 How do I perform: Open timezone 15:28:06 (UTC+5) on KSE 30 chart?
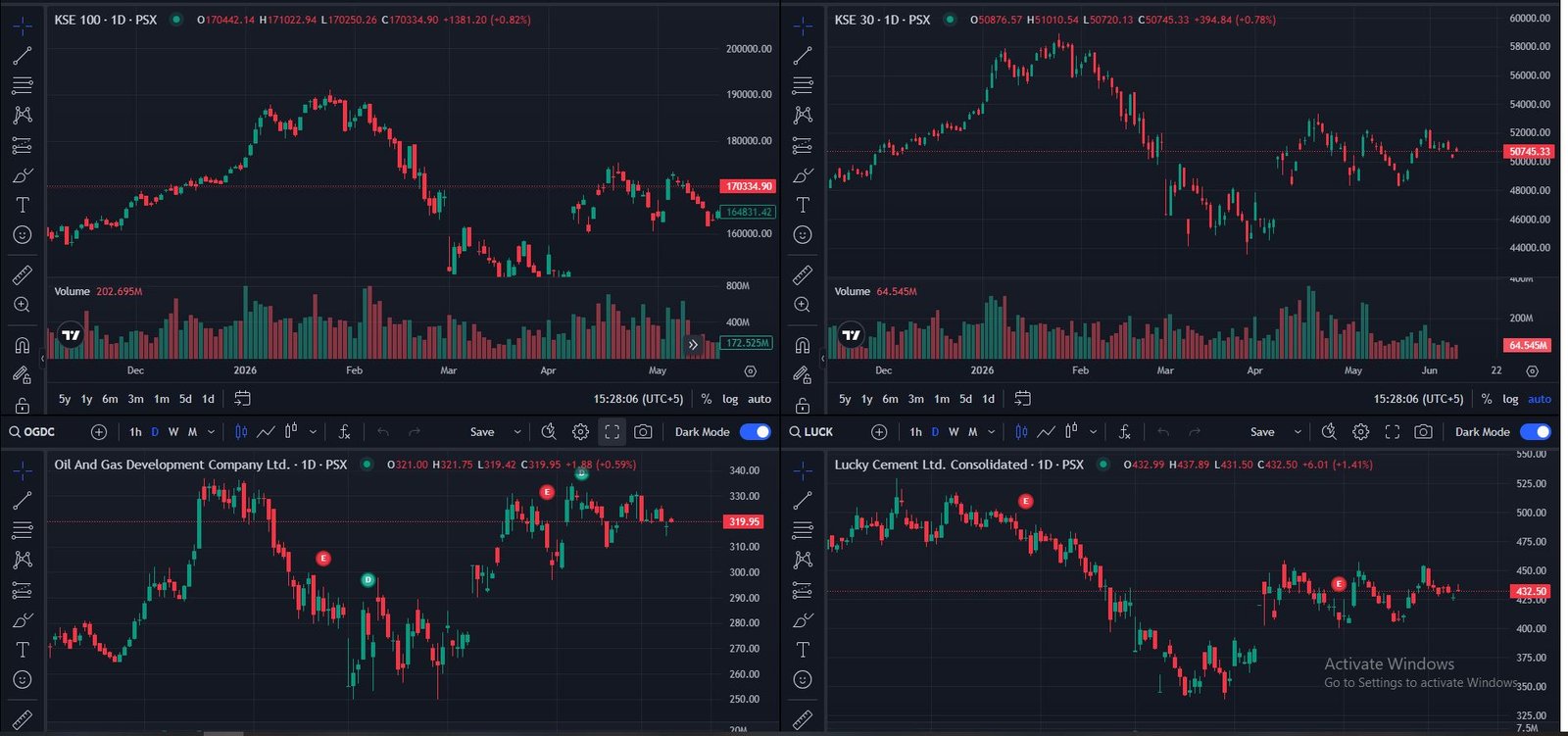point(1418,399)
